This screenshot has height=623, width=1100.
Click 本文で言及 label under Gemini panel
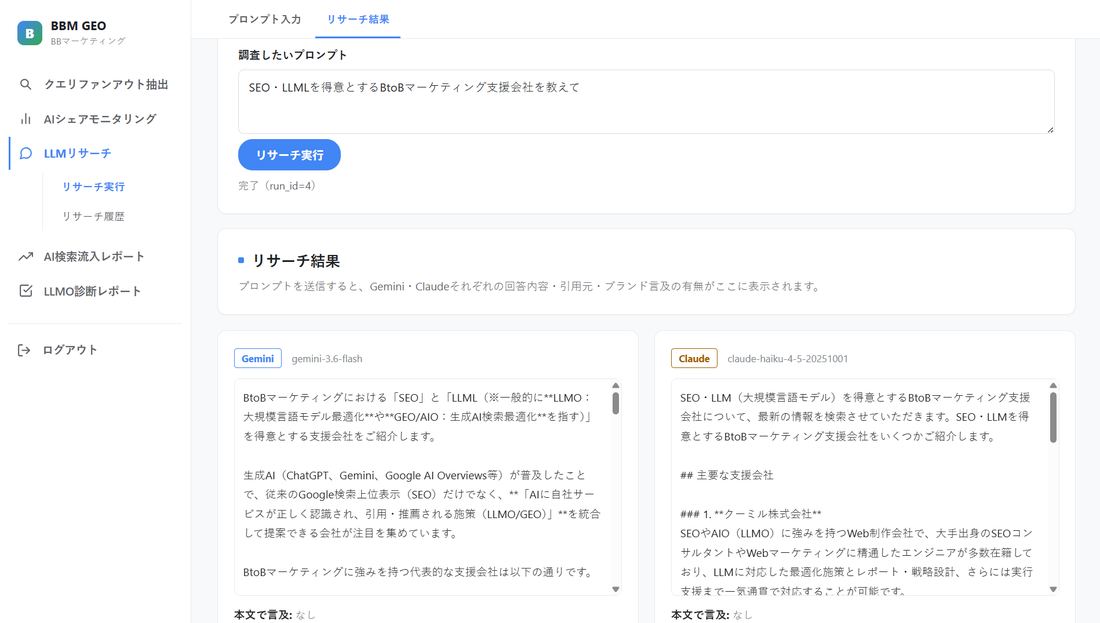click(263, 615)
